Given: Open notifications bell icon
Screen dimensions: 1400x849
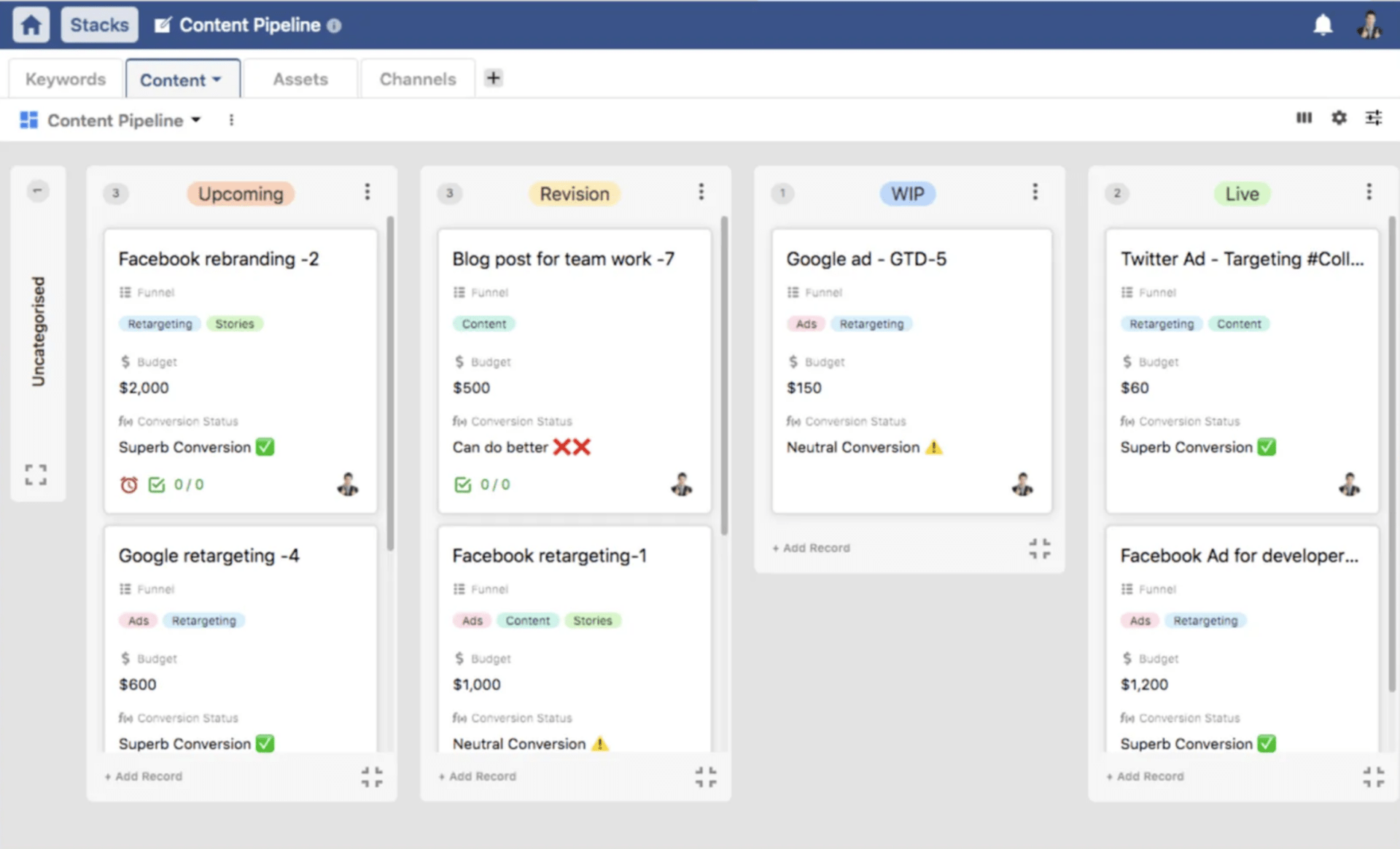Looking at the screenshot, I should [x=1323, y=25].
